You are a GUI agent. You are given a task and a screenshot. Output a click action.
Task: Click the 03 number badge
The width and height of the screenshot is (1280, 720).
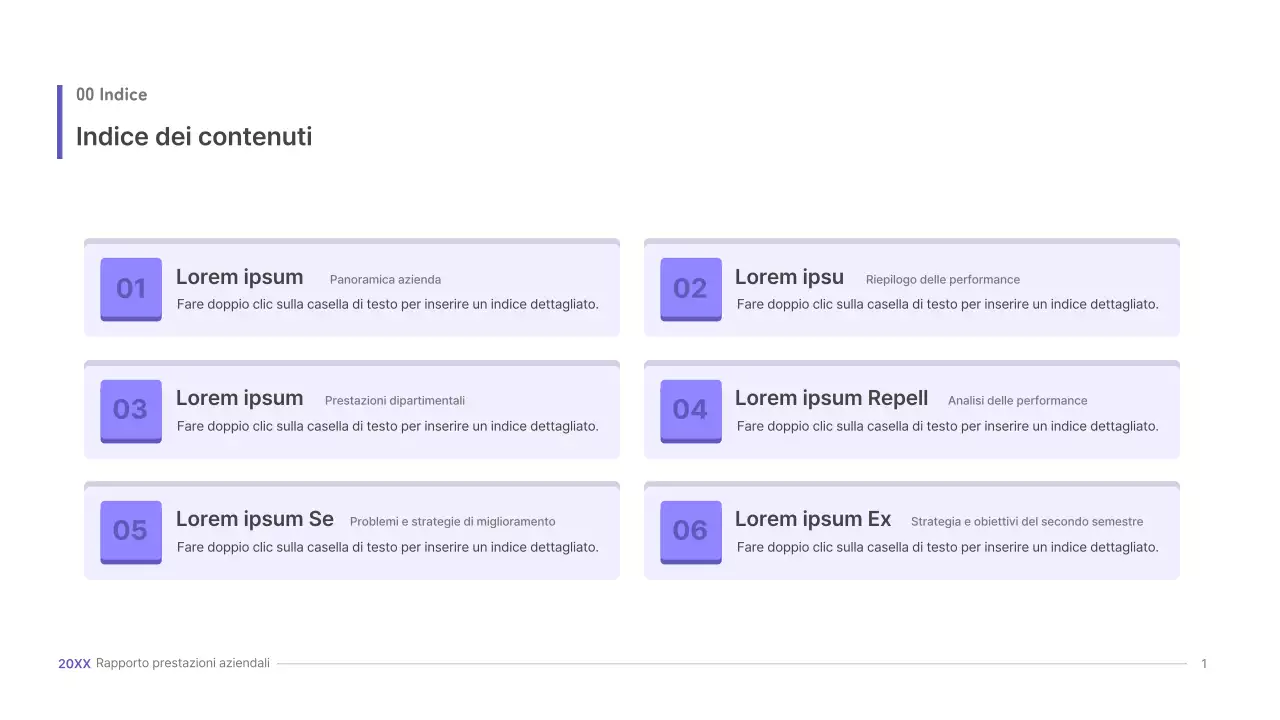tap(131, 410)
